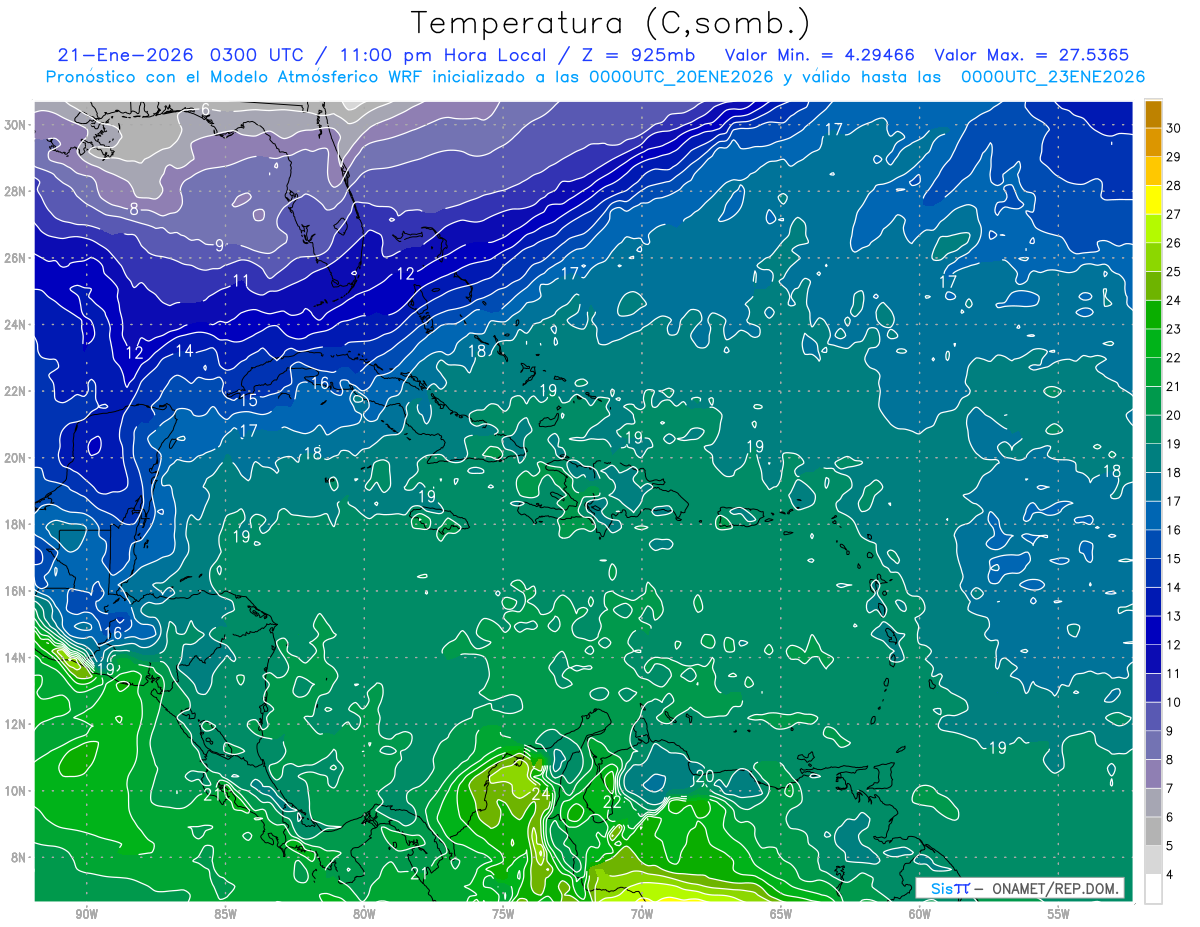Click the "11" contour label on the map
This screenshot has width=1200, height=927.
[x=240, y=281]
